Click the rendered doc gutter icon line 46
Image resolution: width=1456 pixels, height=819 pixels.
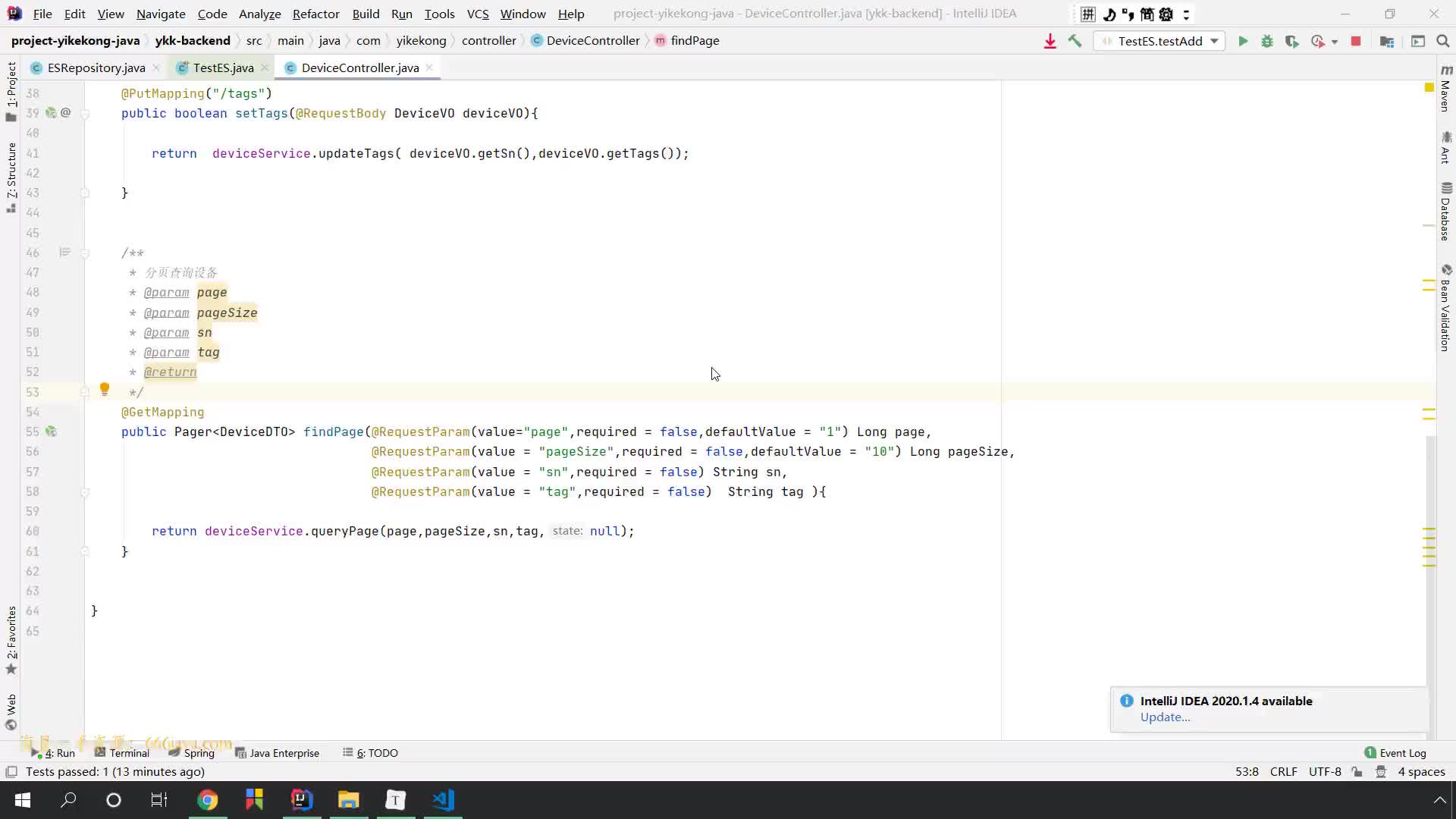[64, 253]
